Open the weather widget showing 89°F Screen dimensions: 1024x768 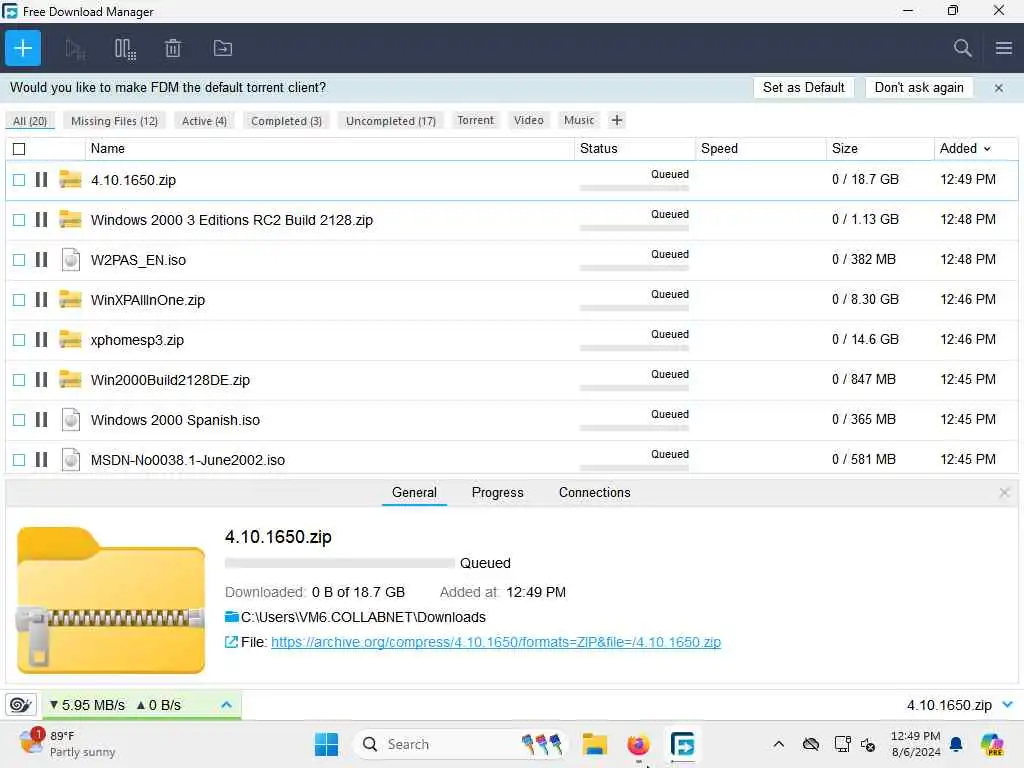(x=67, y=744)
